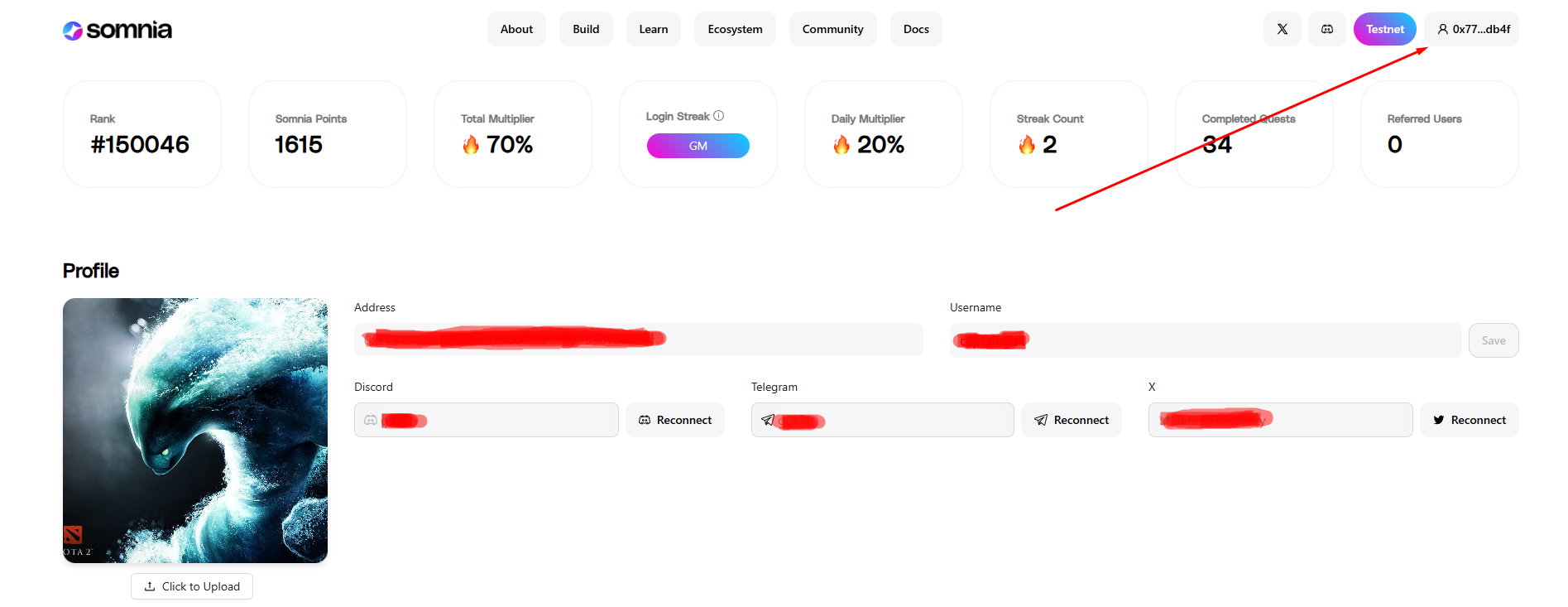Click the Somnia logo in header
The width and height of the screenshot is (1568, 607).
pos(117,31)
